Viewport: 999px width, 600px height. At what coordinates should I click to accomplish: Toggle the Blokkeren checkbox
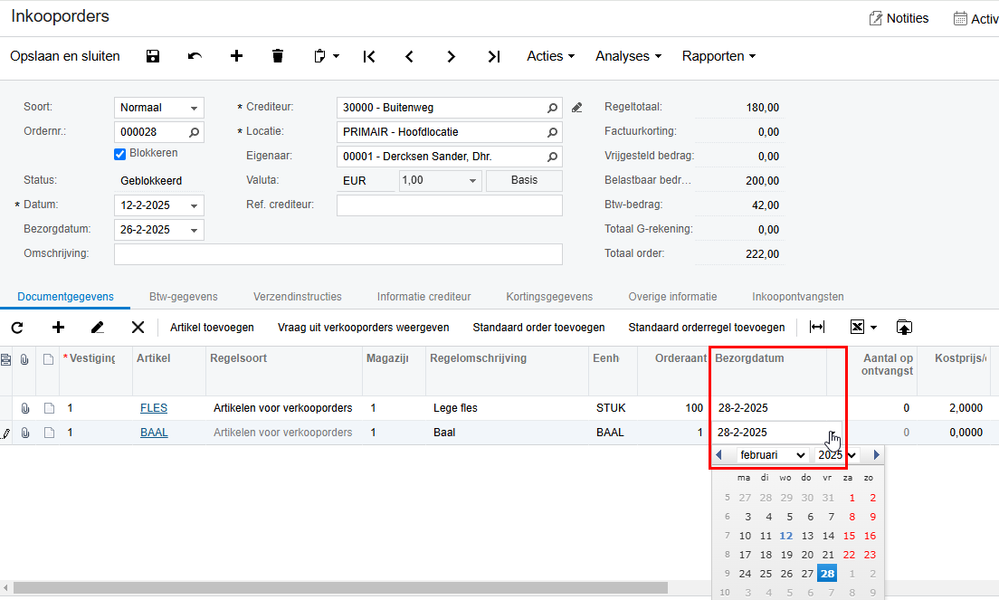[x=120, y=154]
